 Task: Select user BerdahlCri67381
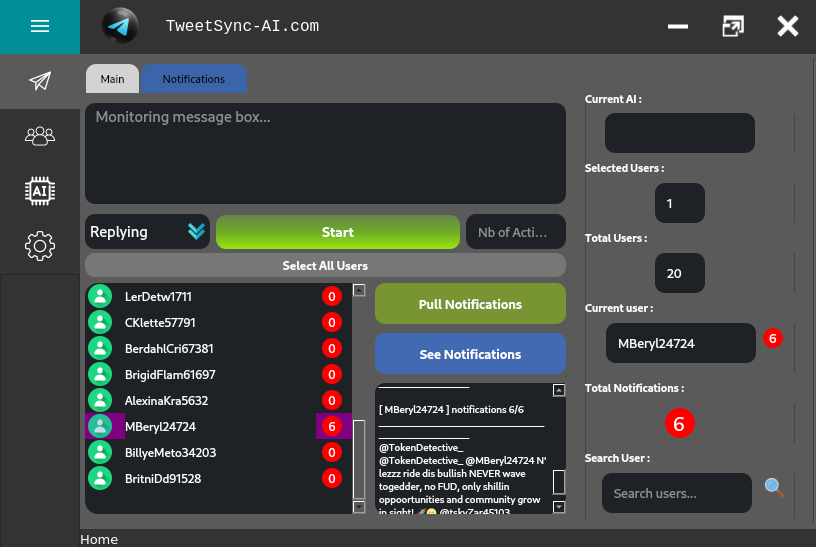pos(219,348)
